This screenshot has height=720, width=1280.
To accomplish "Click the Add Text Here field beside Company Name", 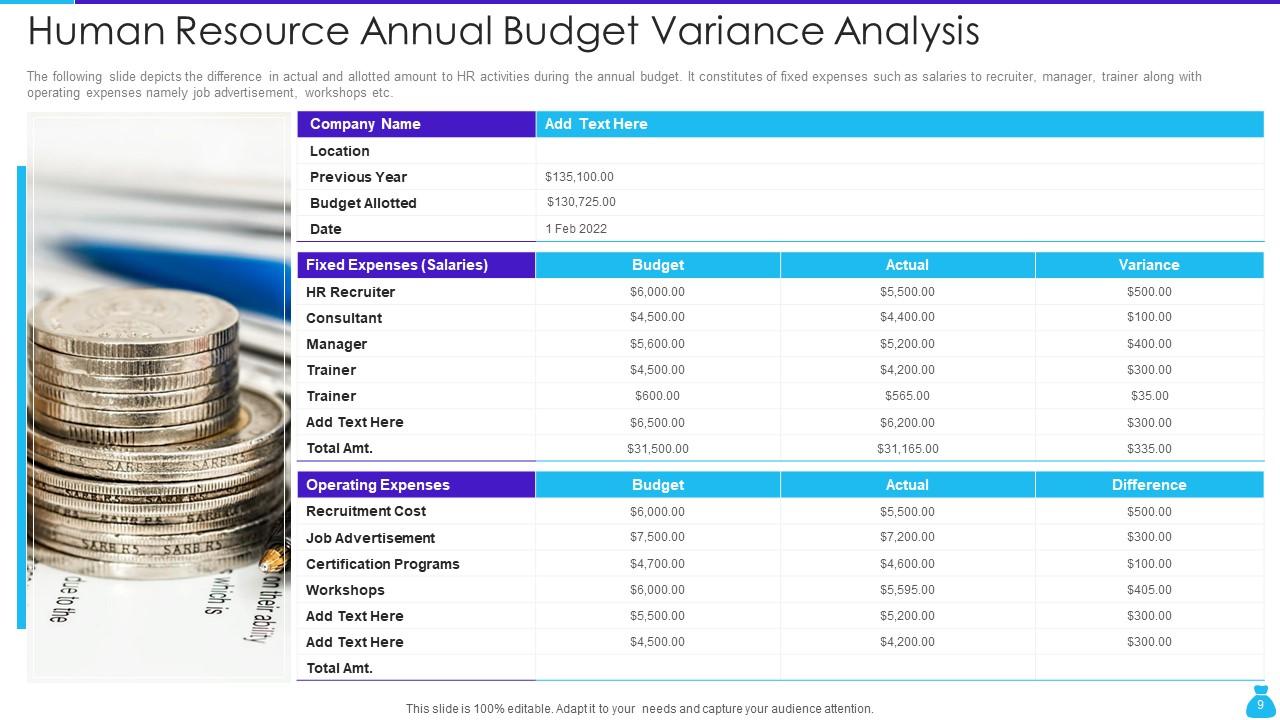I will point(596,124).
